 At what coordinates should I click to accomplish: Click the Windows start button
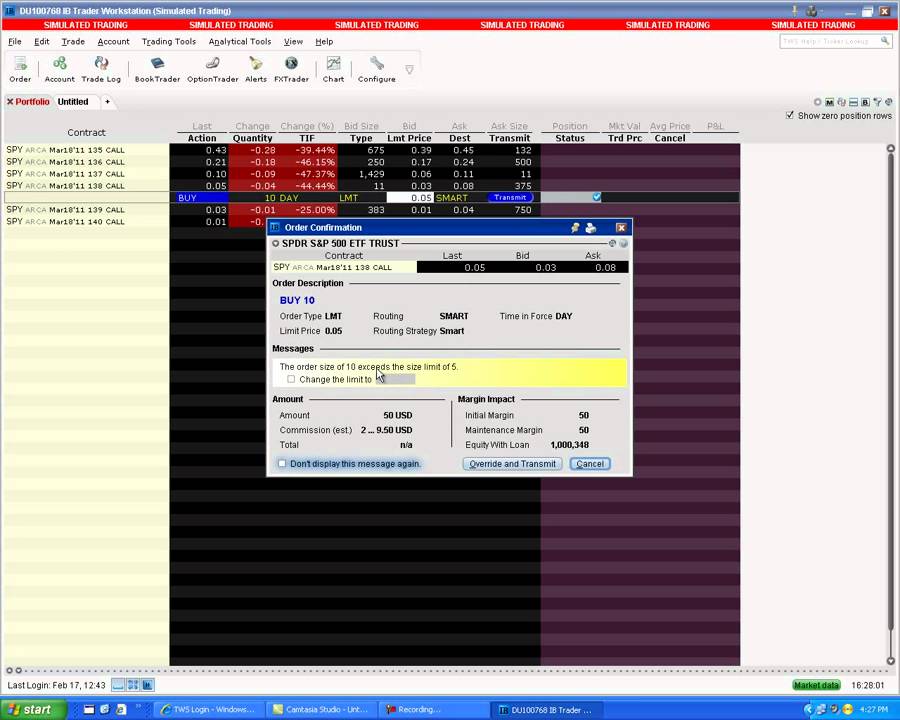pos(33,710)
